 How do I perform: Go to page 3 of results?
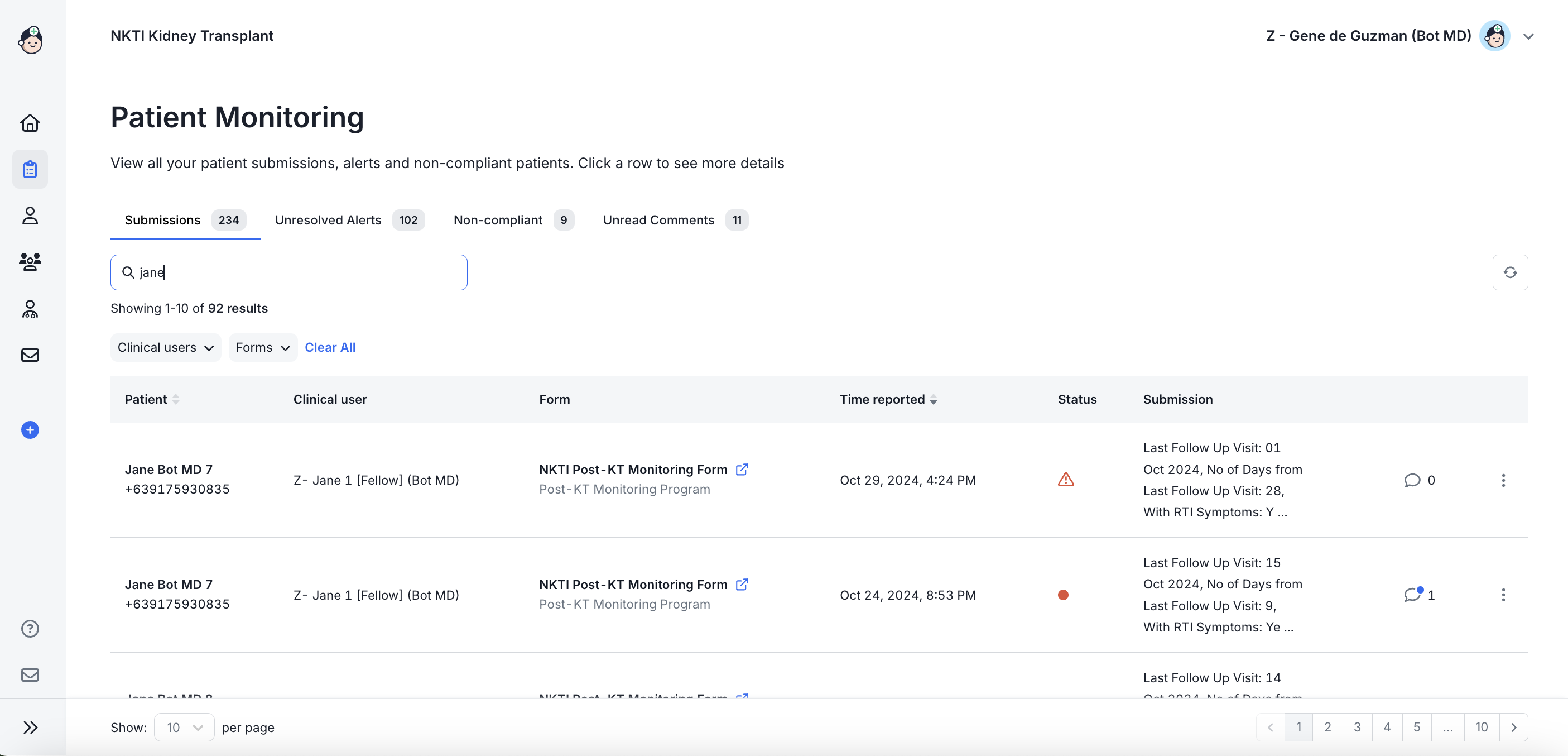[x=1357, y=728]
